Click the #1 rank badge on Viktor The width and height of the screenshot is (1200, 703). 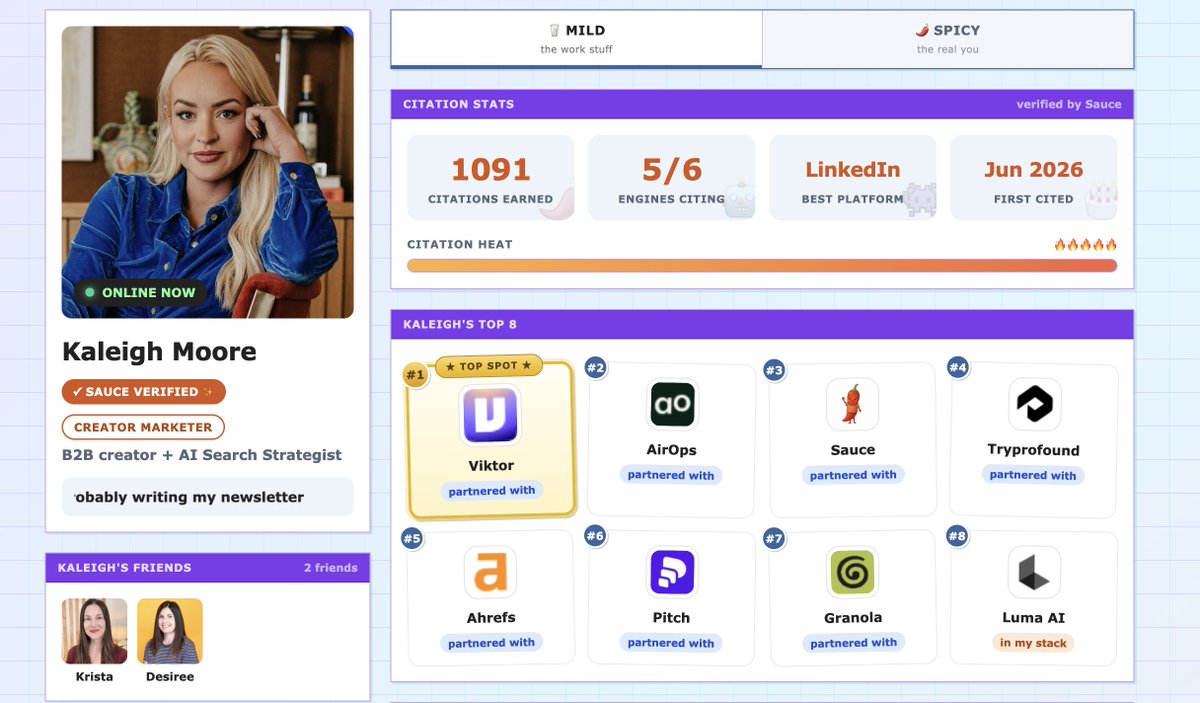tap(415, 375)
